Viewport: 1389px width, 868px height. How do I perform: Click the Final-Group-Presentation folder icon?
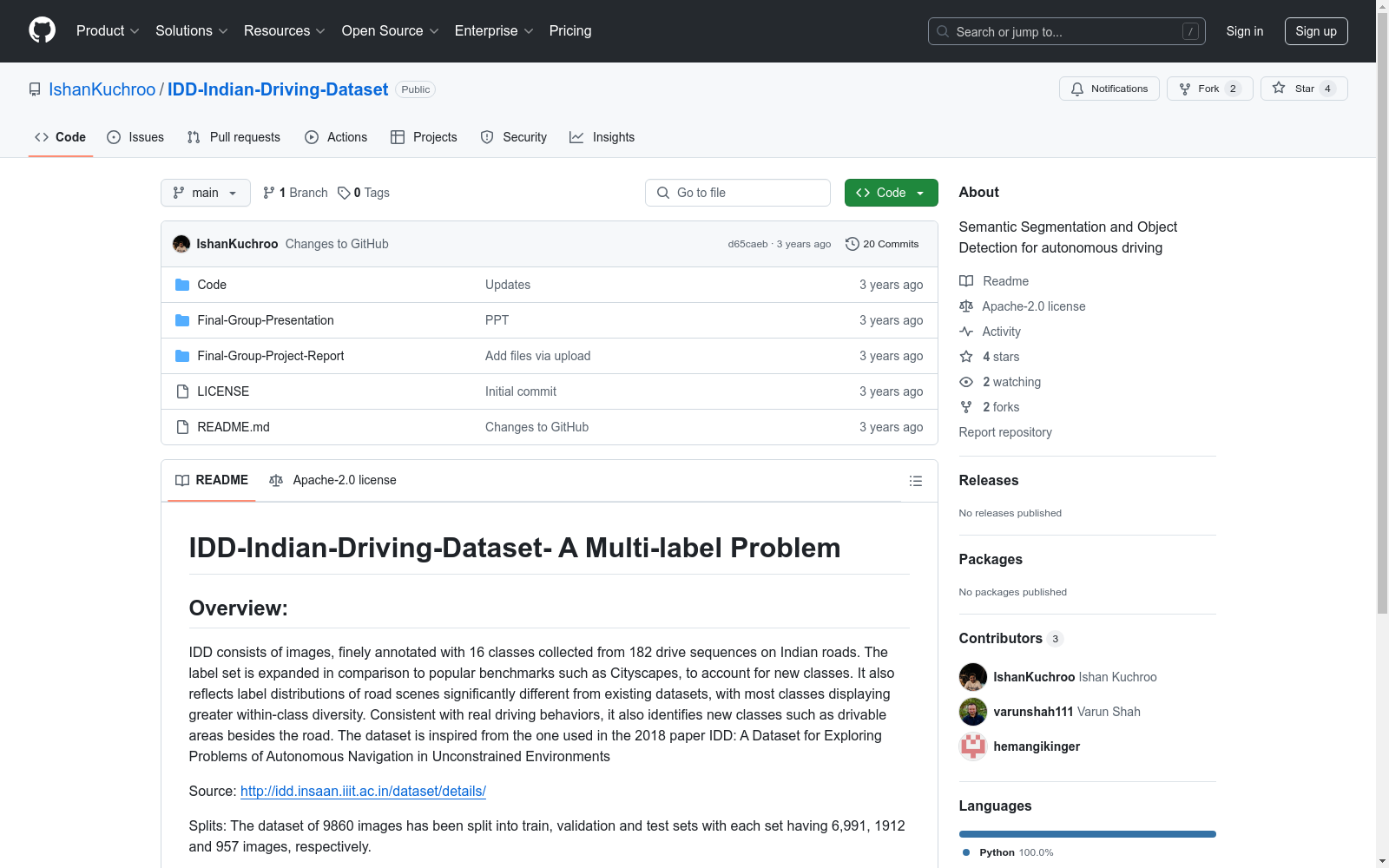click(x=182, y=320)
